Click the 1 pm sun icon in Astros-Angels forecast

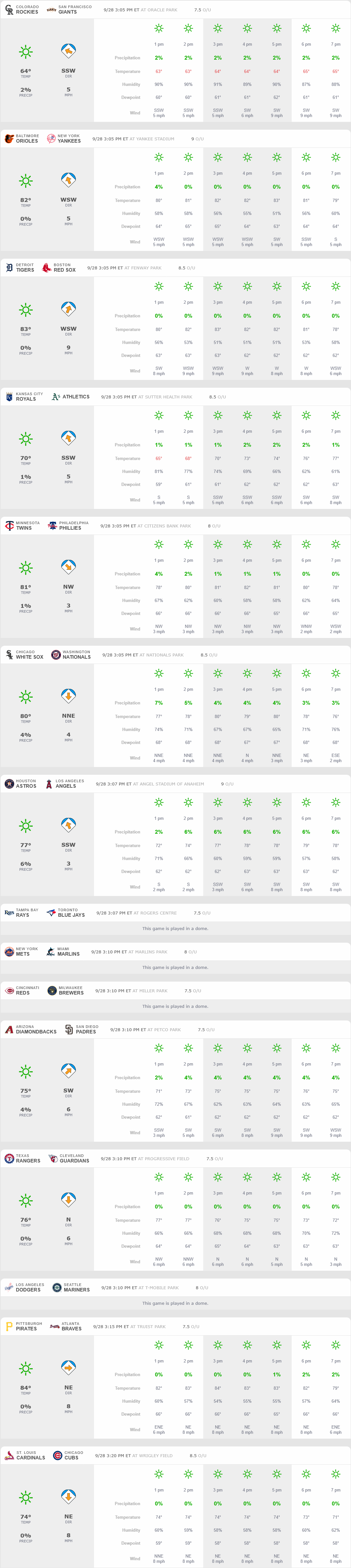coord(159,802)
